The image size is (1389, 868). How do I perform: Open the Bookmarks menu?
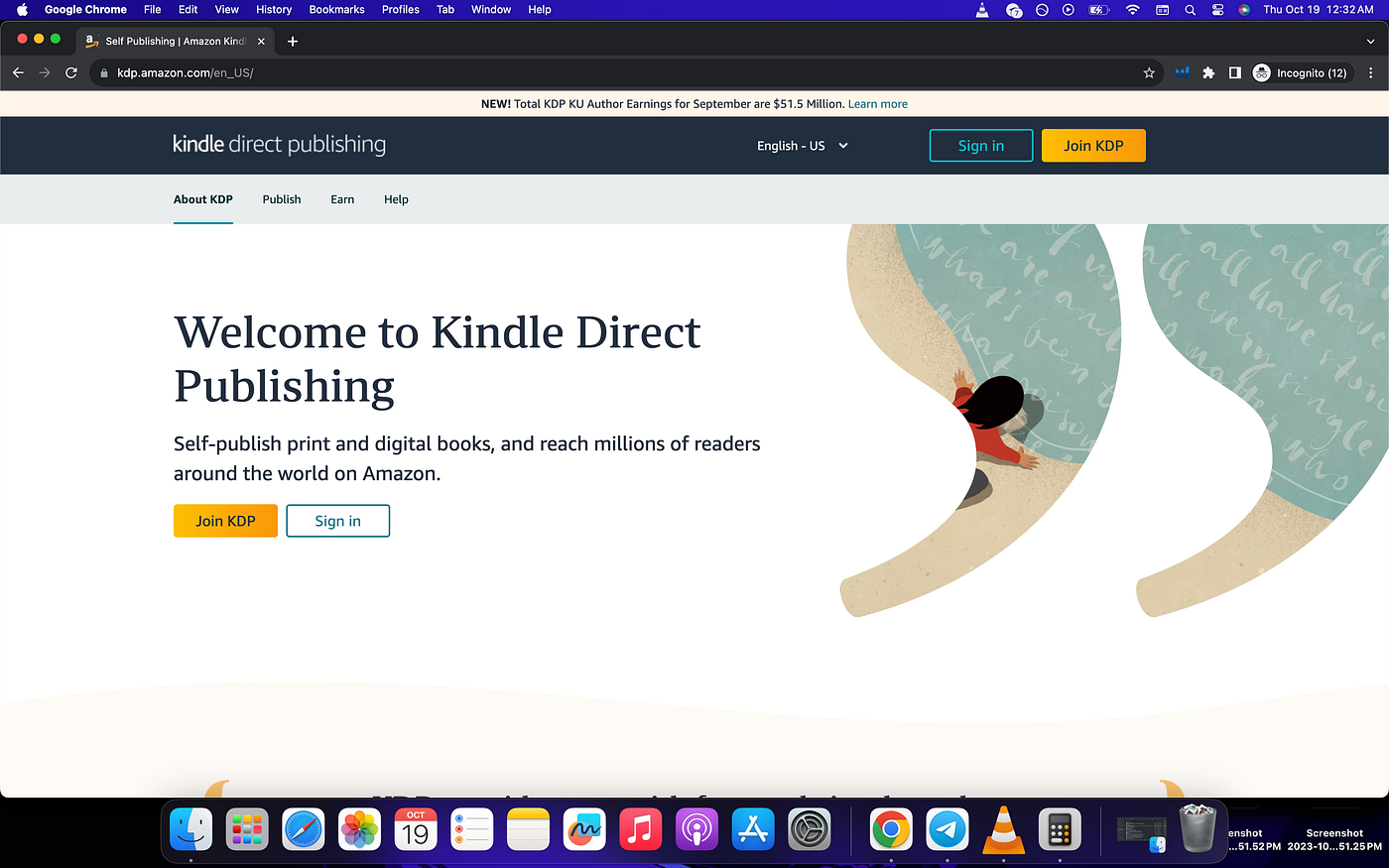pyautogui.click(x=336, y=9)
